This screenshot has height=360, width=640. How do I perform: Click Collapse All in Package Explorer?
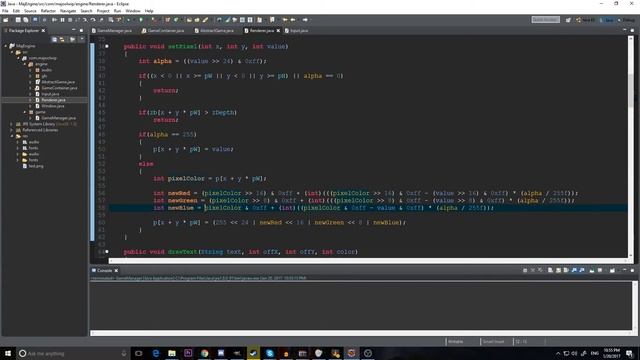click(54, 39)
